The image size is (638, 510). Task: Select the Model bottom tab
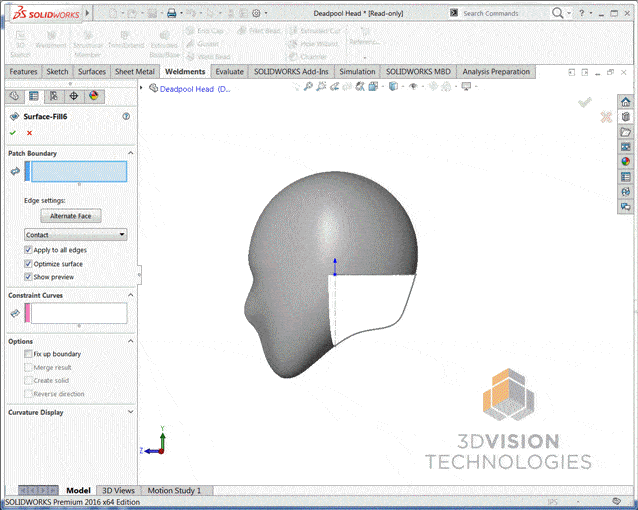point(78,490)
